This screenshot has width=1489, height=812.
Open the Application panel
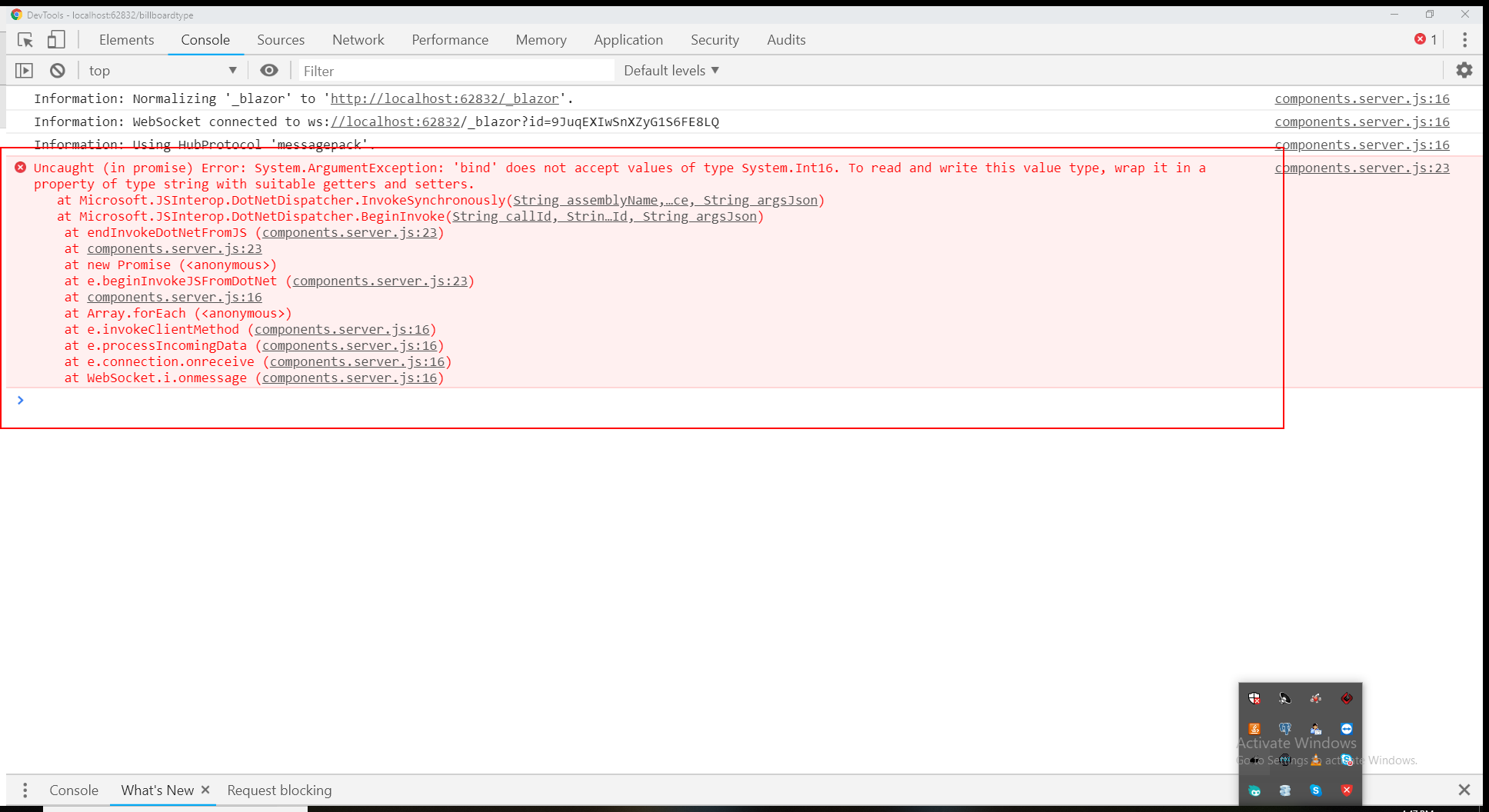[x=628, y=39]
